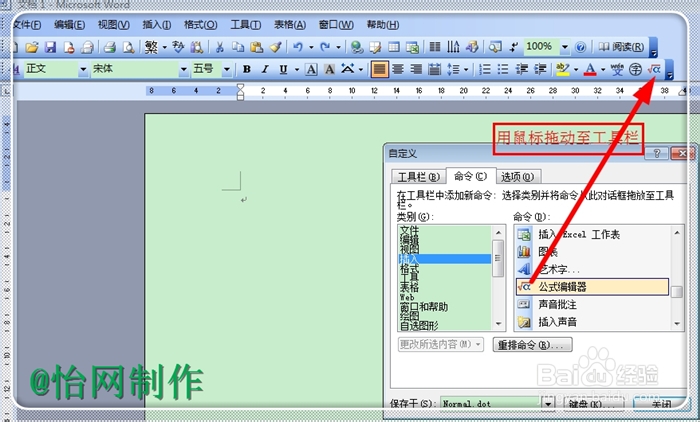This screenshot has height=422, width=700.
Task: Toggle the Drawing toolbar icon
Action: pos(472,47)
